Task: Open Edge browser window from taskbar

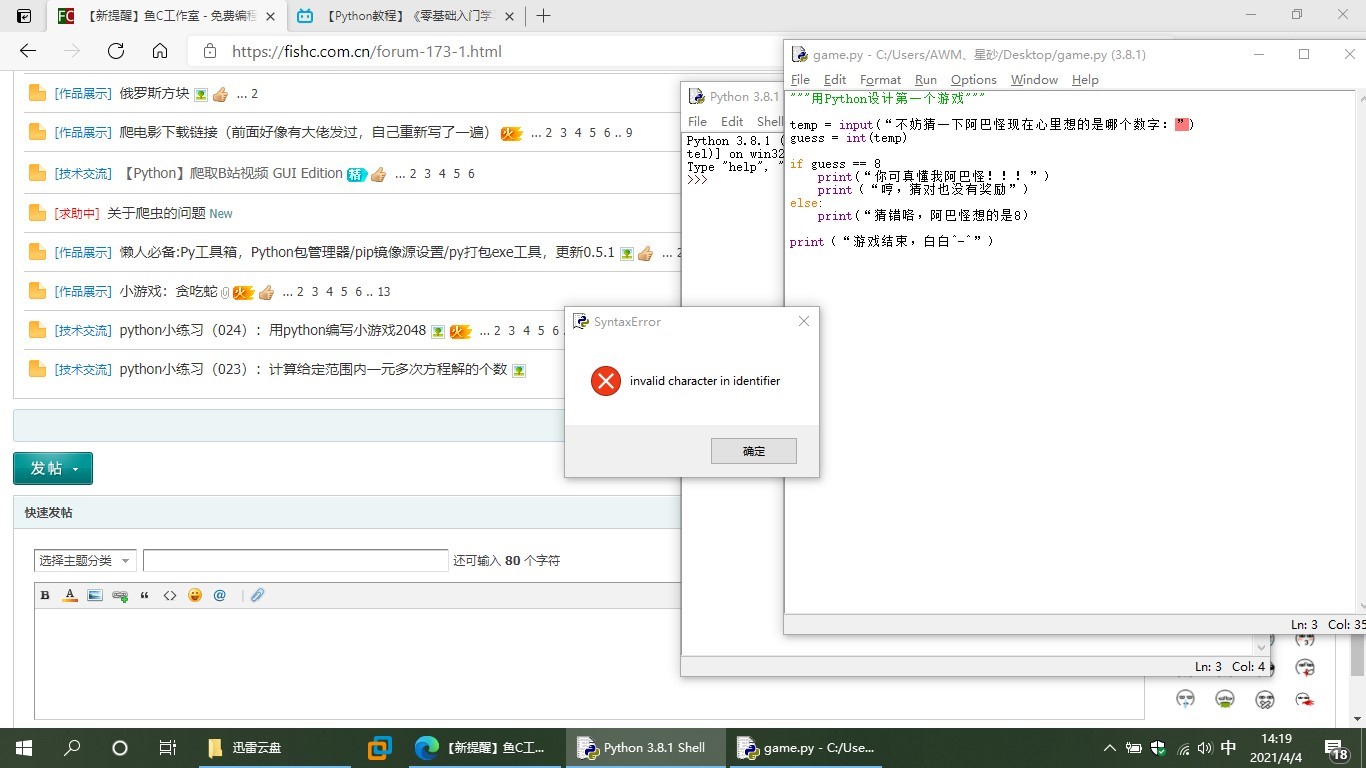Action: click(x=483, y=747)
